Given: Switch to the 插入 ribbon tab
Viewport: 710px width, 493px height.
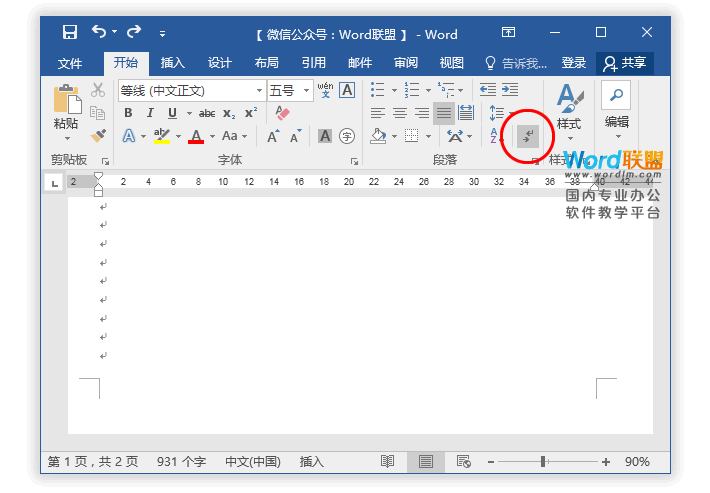Looking at the screenshot, I should 173,63.
